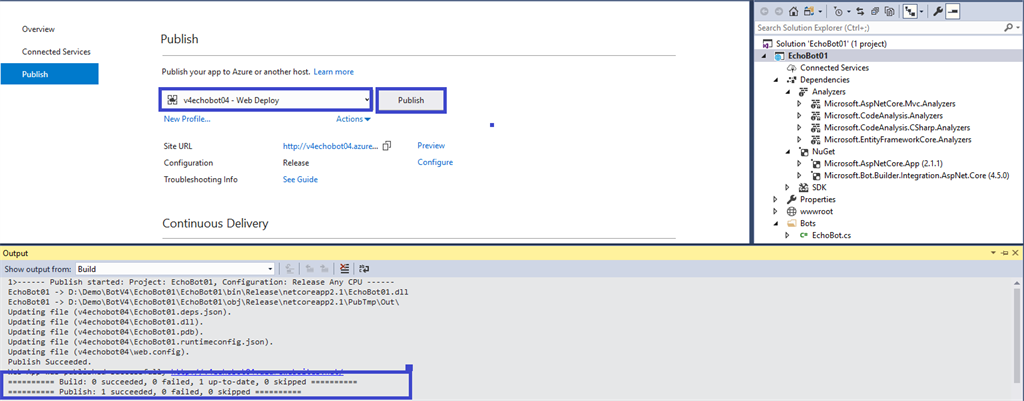Click the Preview link

(x=431, y=146)
